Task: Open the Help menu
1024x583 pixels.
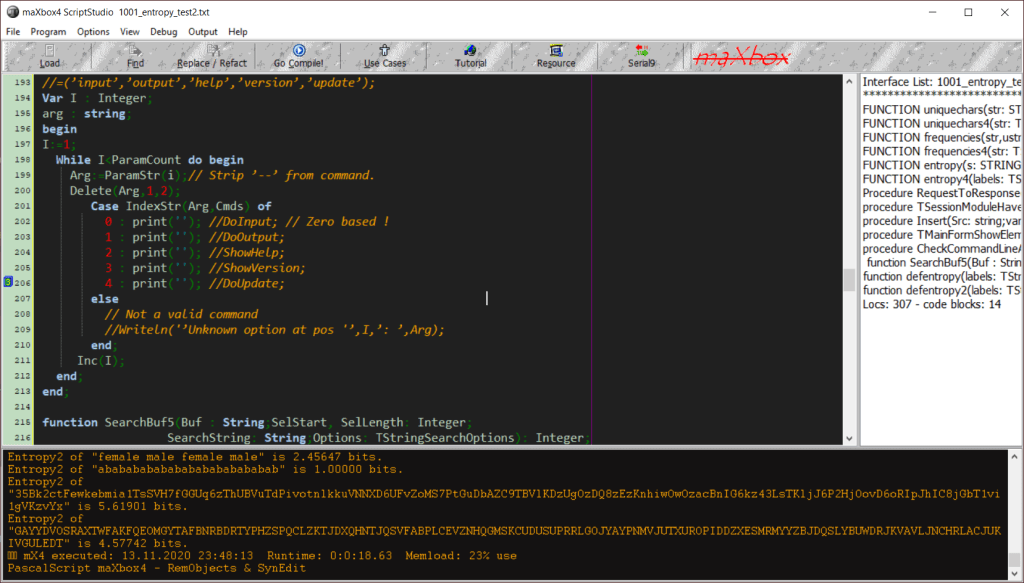Action: coord(238,32)
